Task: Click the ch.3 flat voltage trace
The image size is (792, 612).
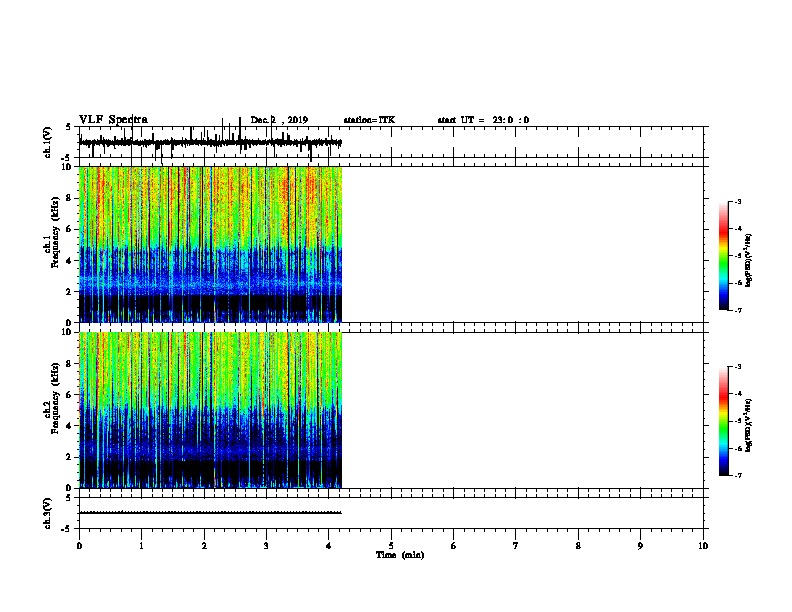Action: [x=211, y=513]
